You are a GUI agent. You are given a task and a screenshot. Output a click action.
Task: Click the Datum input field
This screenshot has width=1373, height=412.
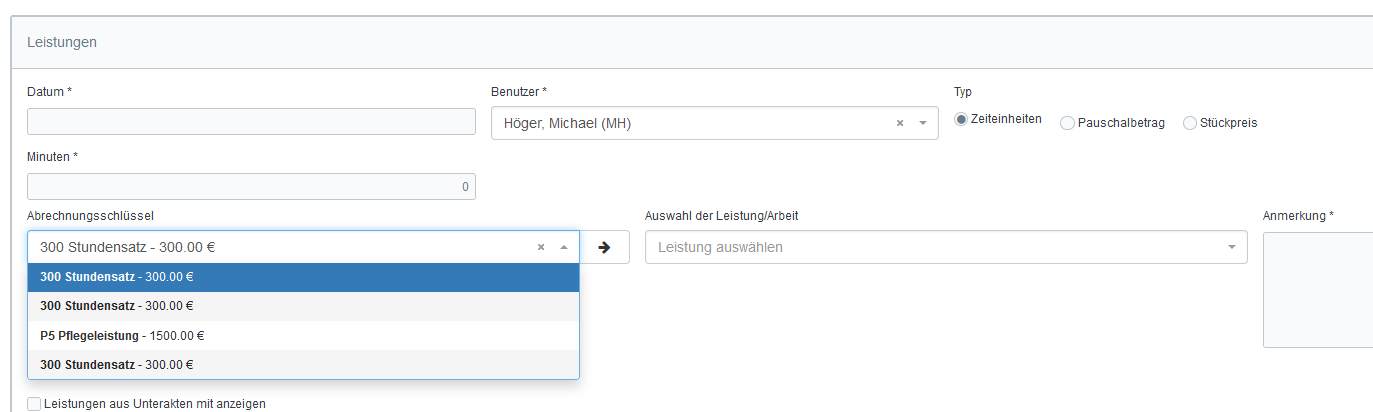pos(251,121)
